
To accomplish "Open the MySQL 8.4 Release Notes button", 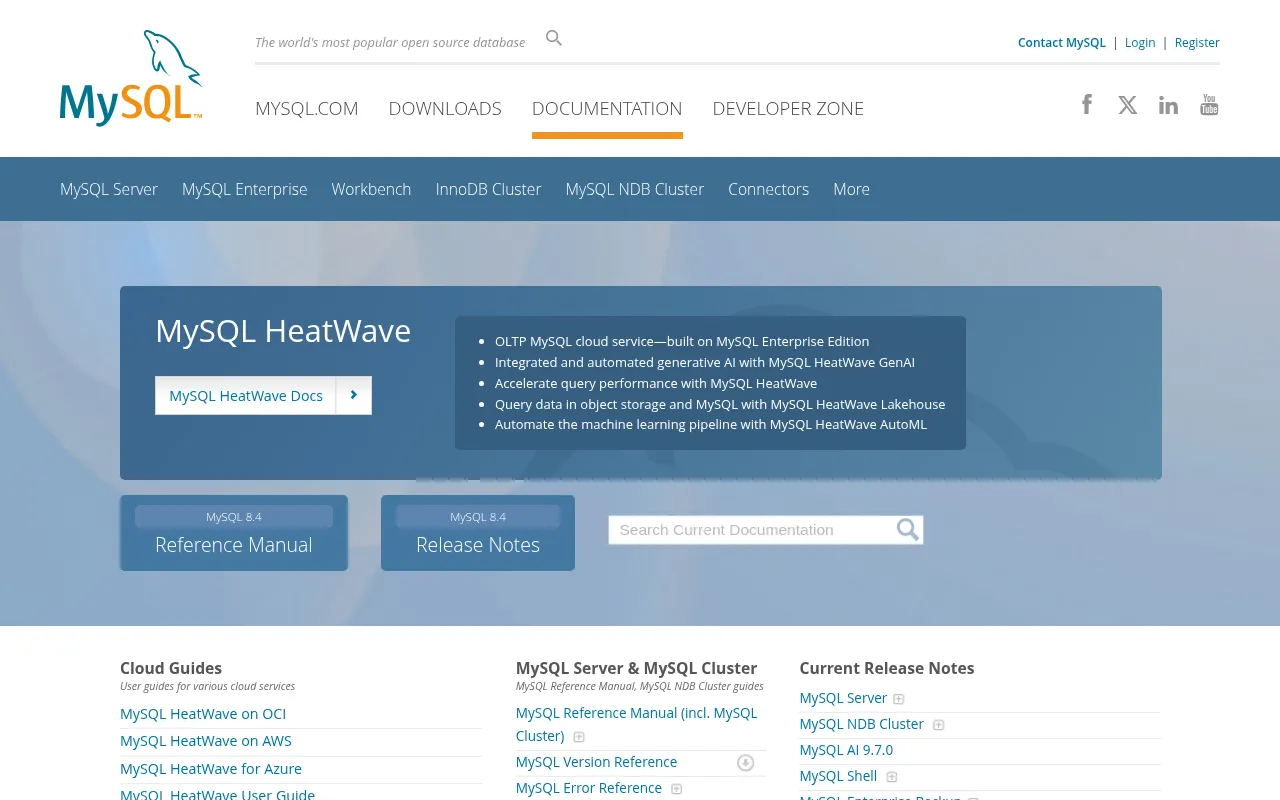I will pos(478,533).
